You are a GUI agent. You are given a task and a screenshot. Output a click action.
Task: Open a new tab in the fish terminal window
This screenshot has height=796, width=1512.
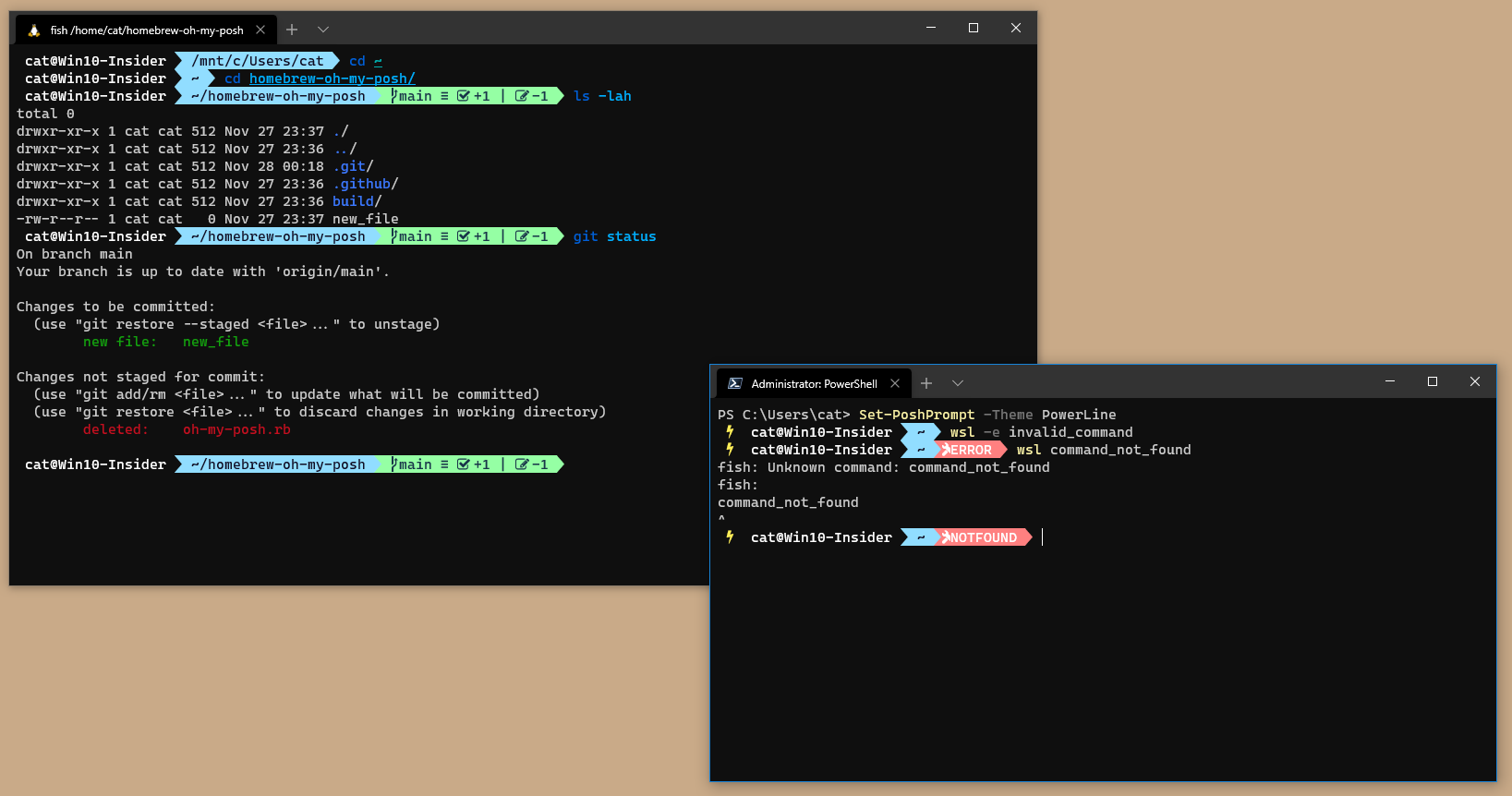292,30
